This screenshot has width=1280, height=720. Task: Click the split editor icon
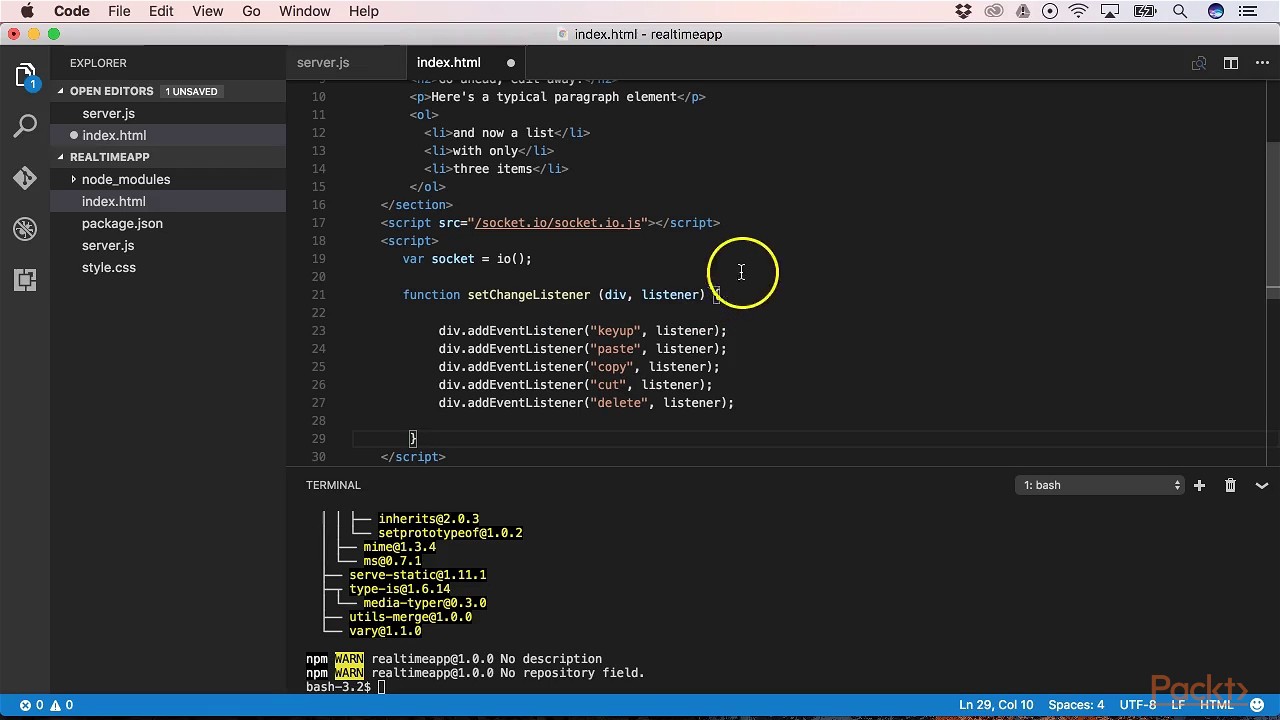pos(1231,63)
